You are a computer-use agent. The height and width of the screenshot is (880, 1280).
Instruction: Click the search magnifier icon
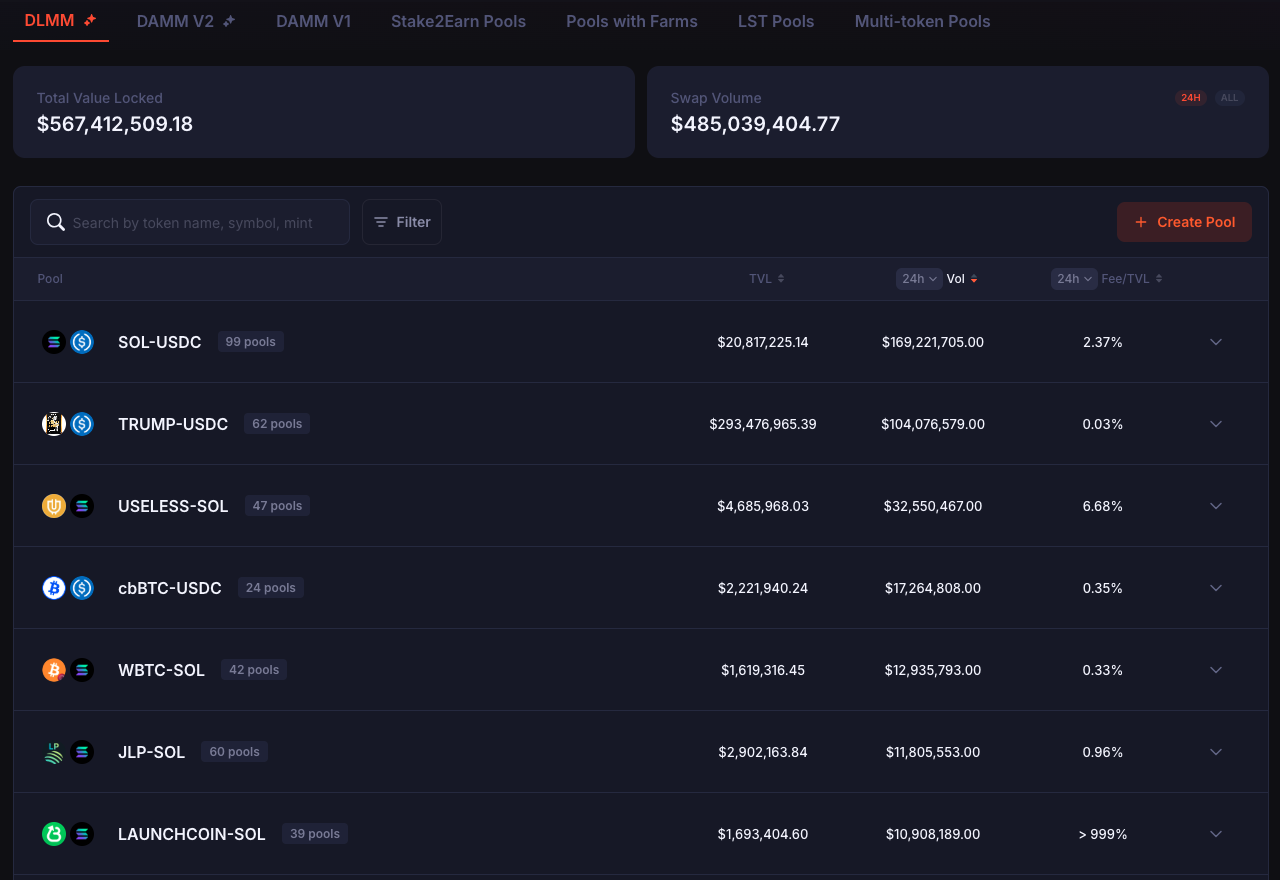(56, 222)
